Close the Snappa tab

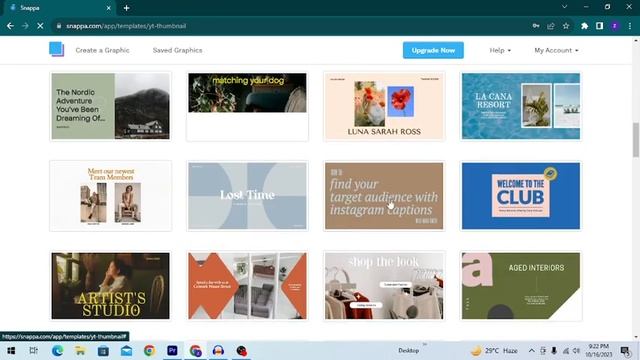(x=109, y=8)
